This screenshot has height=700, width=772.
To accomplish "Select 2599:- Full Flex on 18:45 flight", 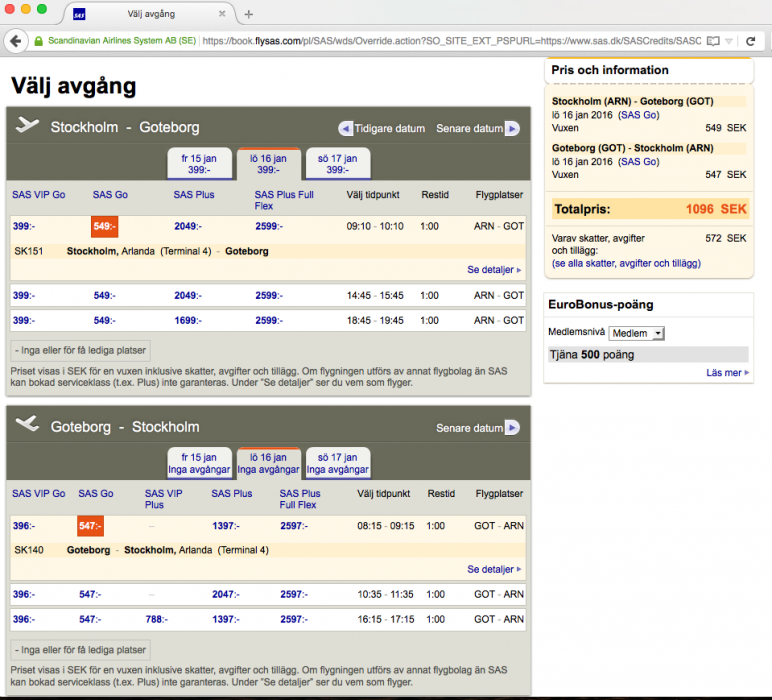I will coord(269,321).
